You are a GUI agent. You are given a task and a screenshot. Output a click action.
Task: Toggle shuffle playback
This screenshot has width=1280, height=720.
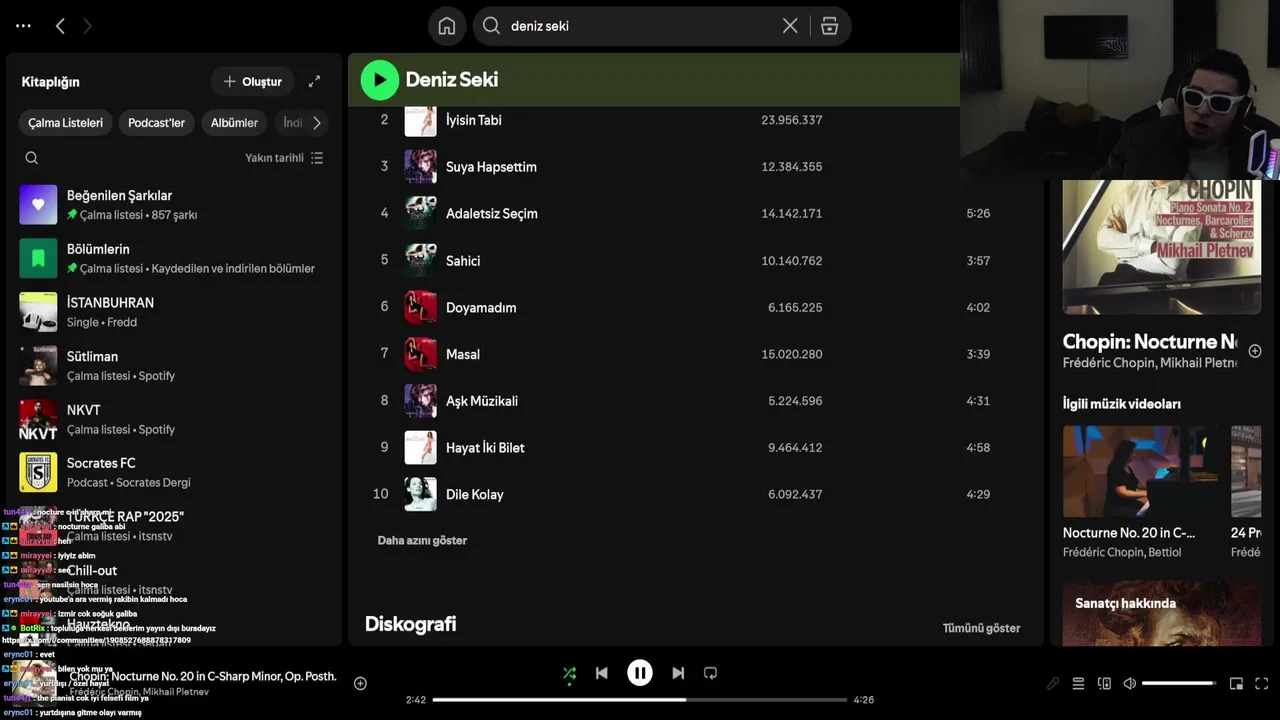(569, 674)
